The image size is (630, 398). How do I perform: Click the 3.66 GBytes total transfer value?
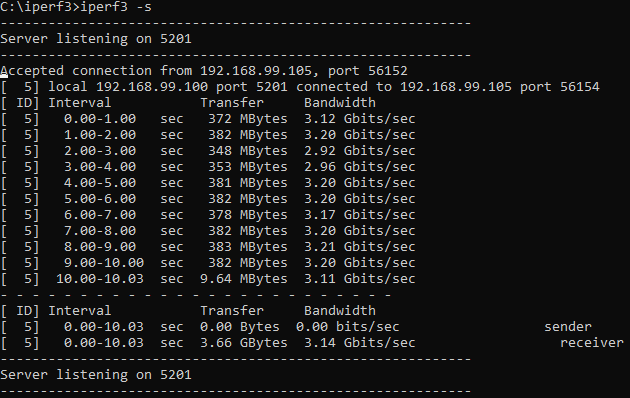[x=244, y=343]
